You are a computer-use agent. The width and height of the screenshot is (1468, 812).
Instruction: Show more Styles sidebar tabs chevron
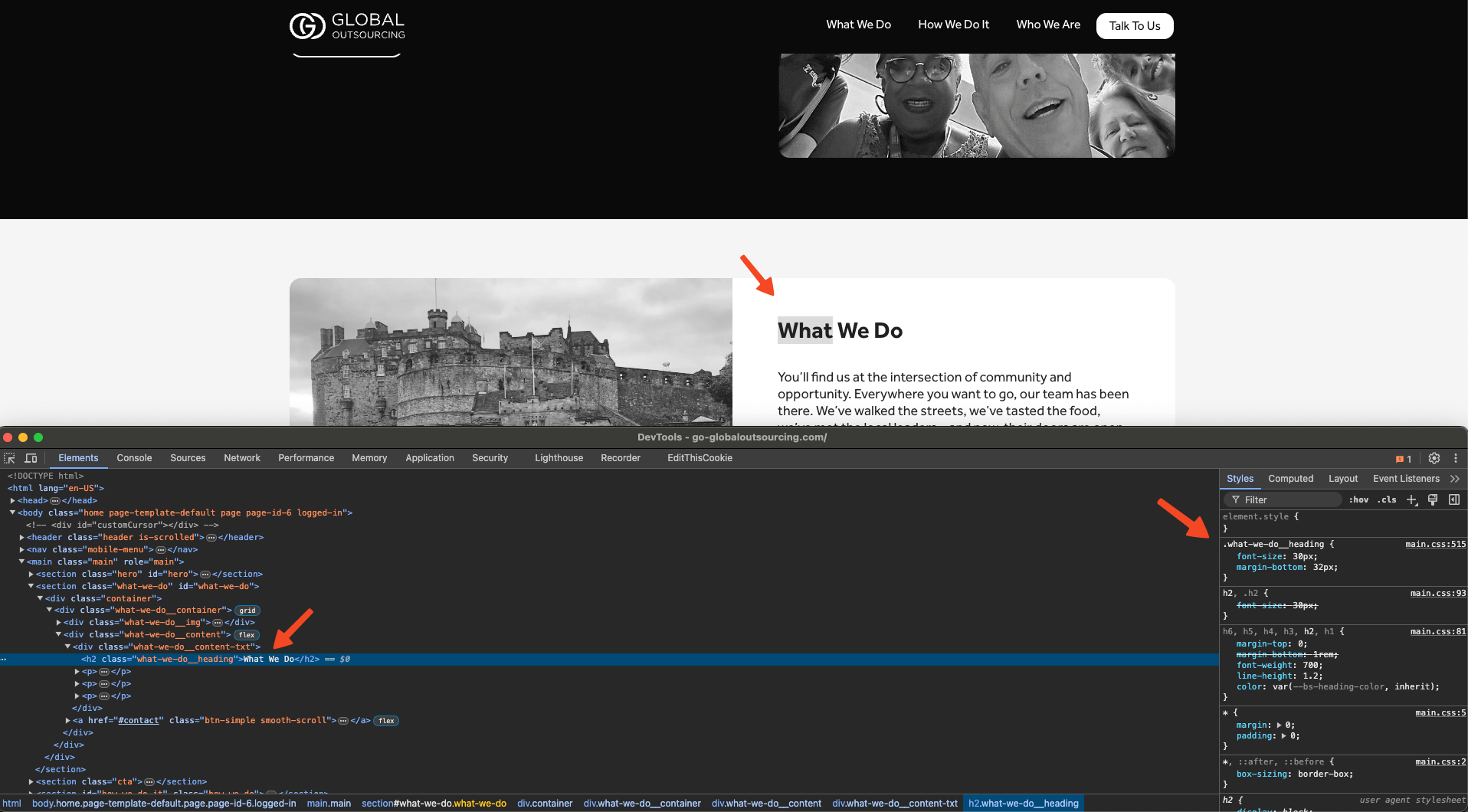point(1454,479)
